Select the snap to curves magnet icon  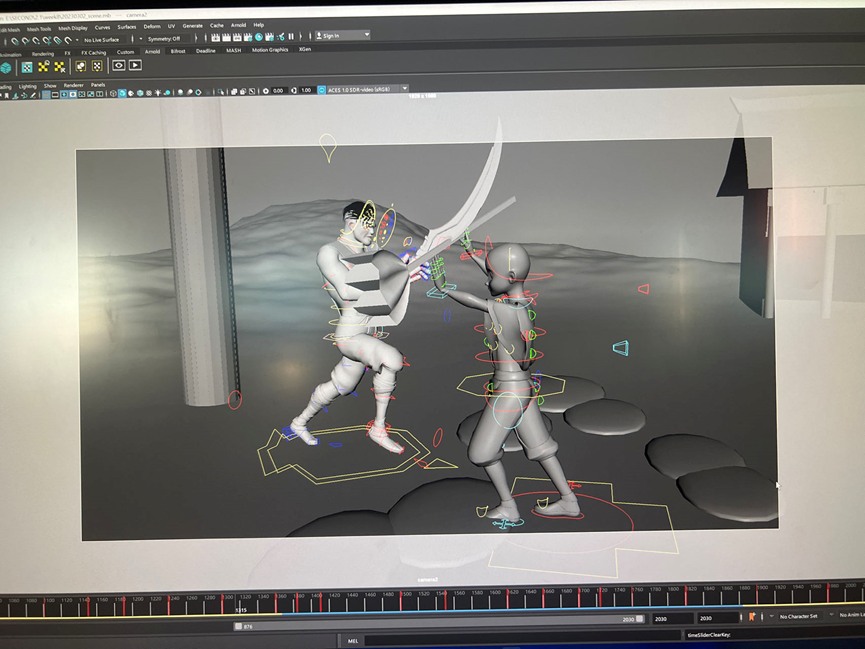pyautogui.click(x=25, y=41)
